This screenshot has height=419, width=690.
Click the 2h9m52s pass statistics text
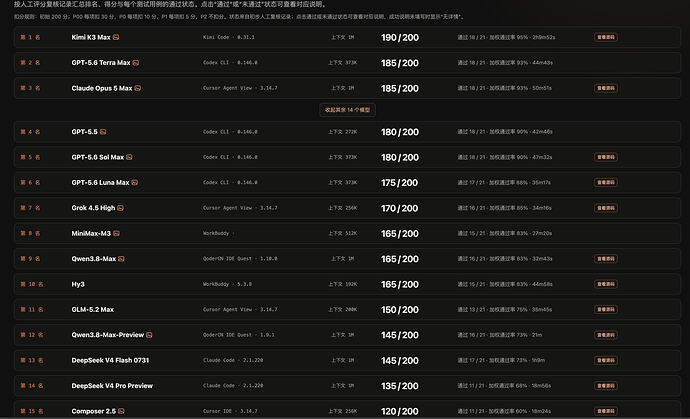tap(506, 37)
